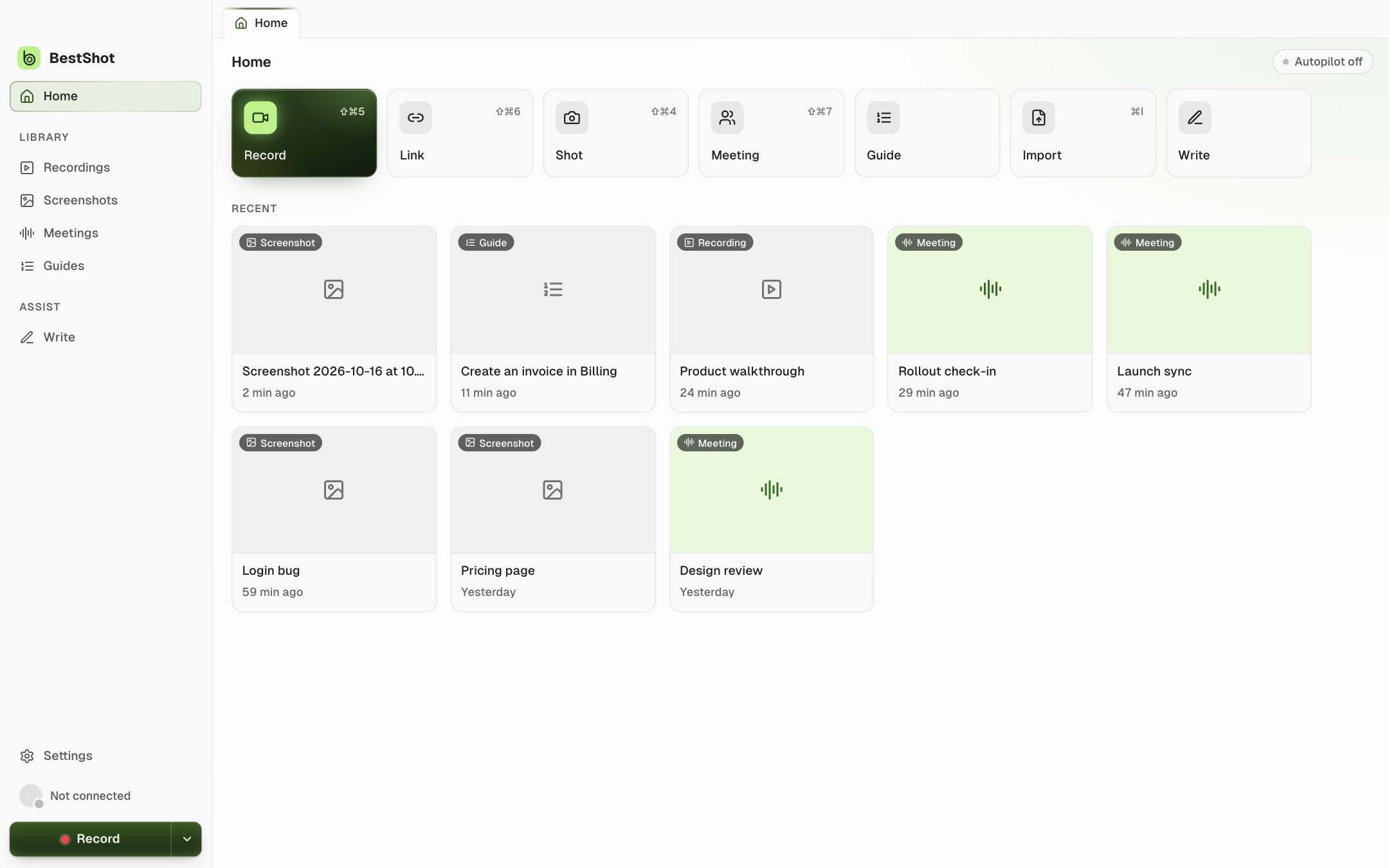The width and height of the screenshot is (1389, 868).
Task: Switch to the Home tab at top
Action: coord(261,23)
